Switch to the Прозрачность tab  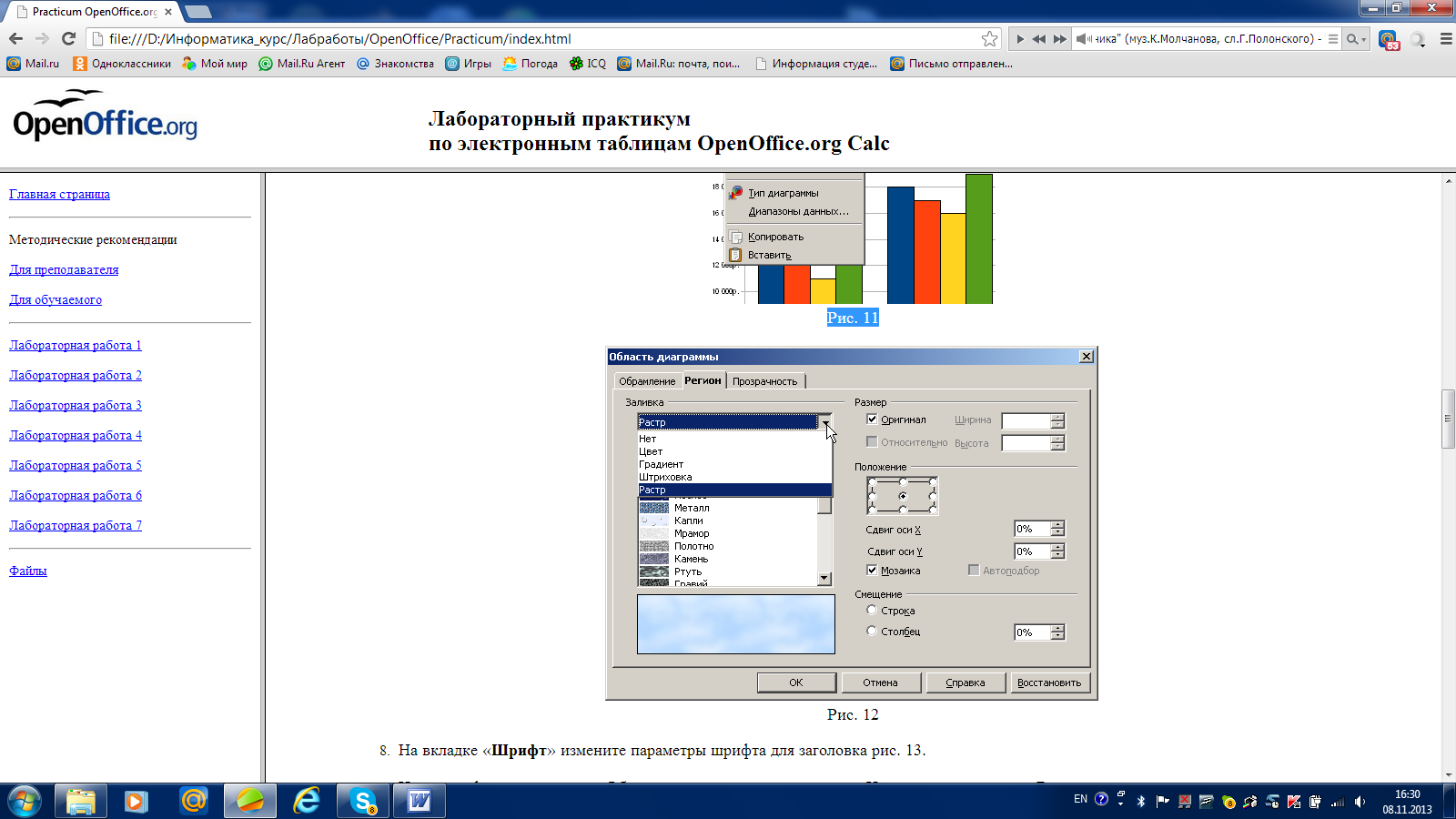pos(764,381)
